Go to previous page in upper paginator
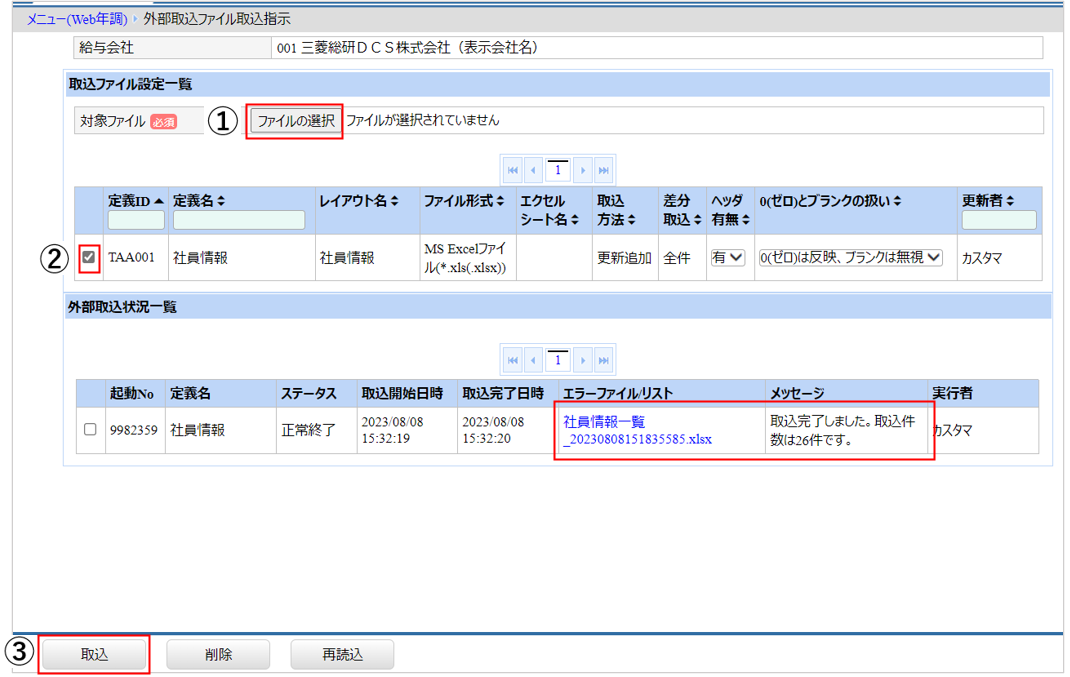Viewport: 1070px width, 677px height. (x=533, y=170)
